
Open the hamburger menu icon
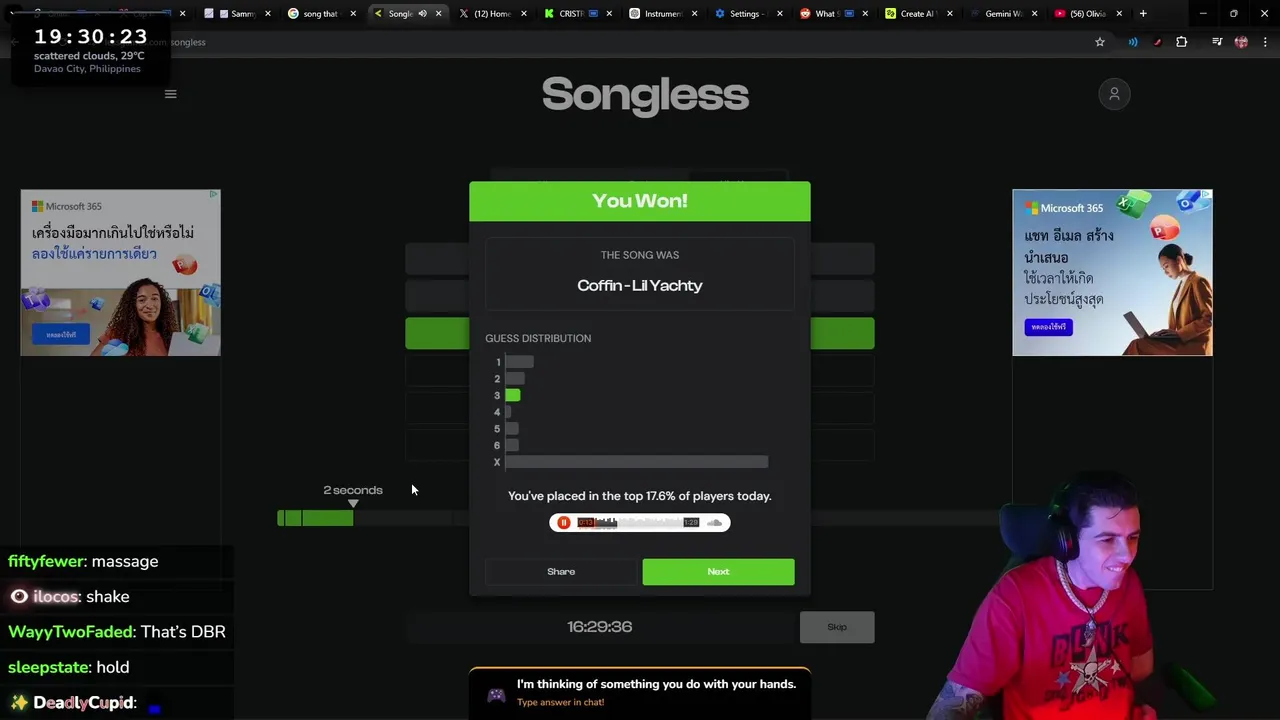(x=170, y=94)
